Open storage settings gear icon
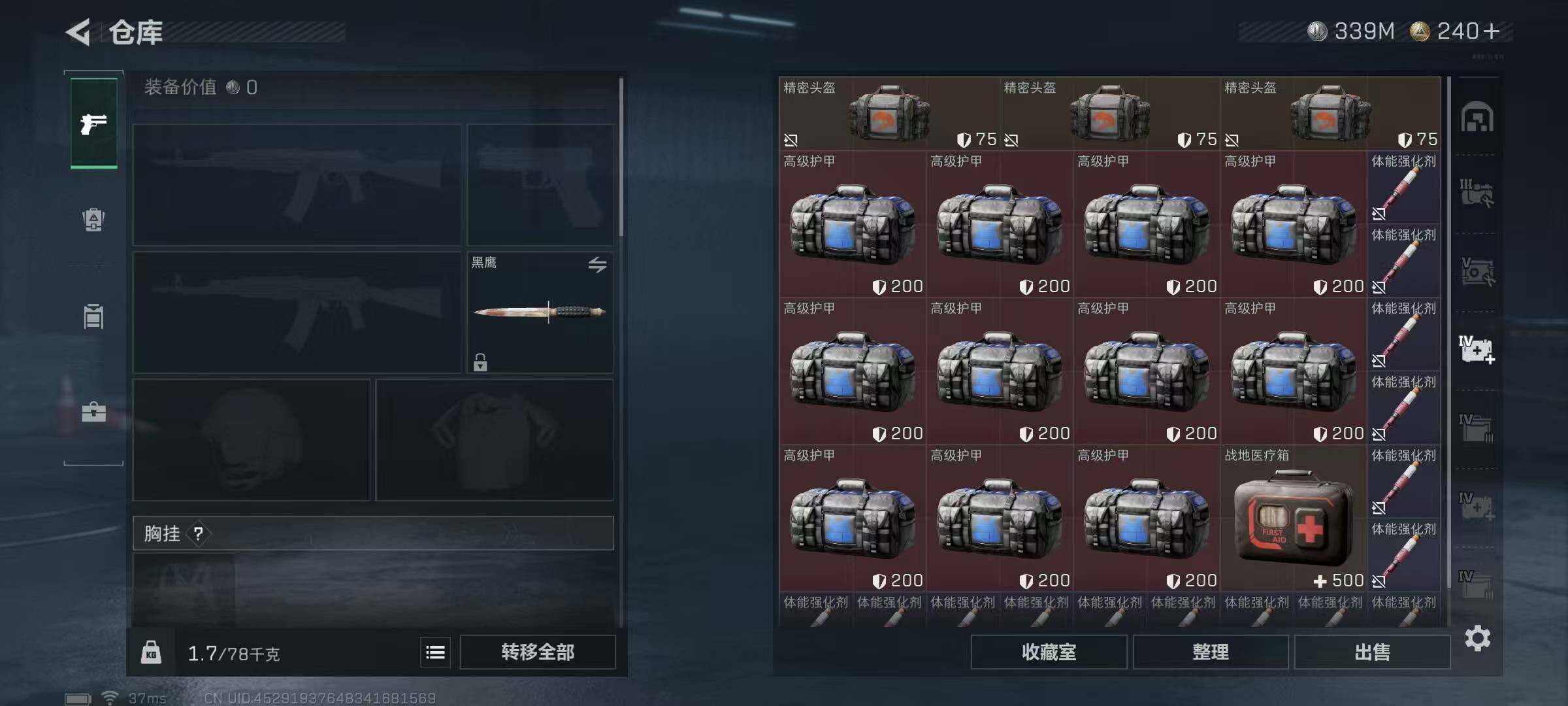This screenshot has height=706, width=1568. (x=1477, y=638)
